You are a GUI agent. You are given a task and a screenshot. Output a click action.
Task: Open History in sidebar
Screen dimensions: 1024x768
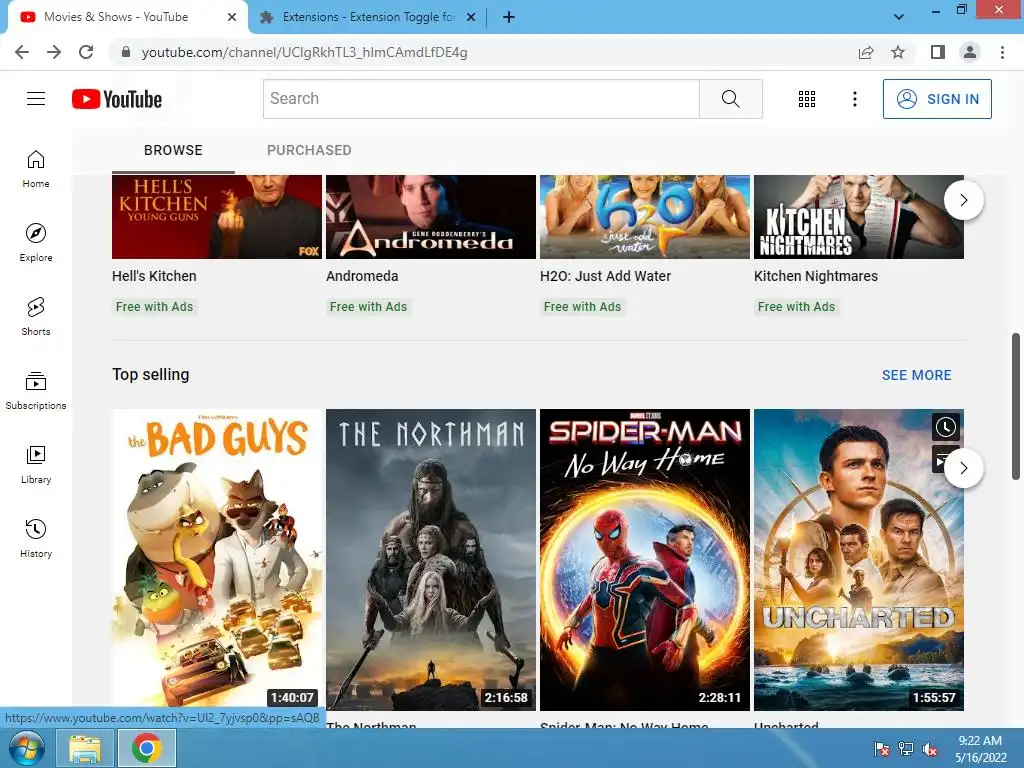click(x=36, y=539)
